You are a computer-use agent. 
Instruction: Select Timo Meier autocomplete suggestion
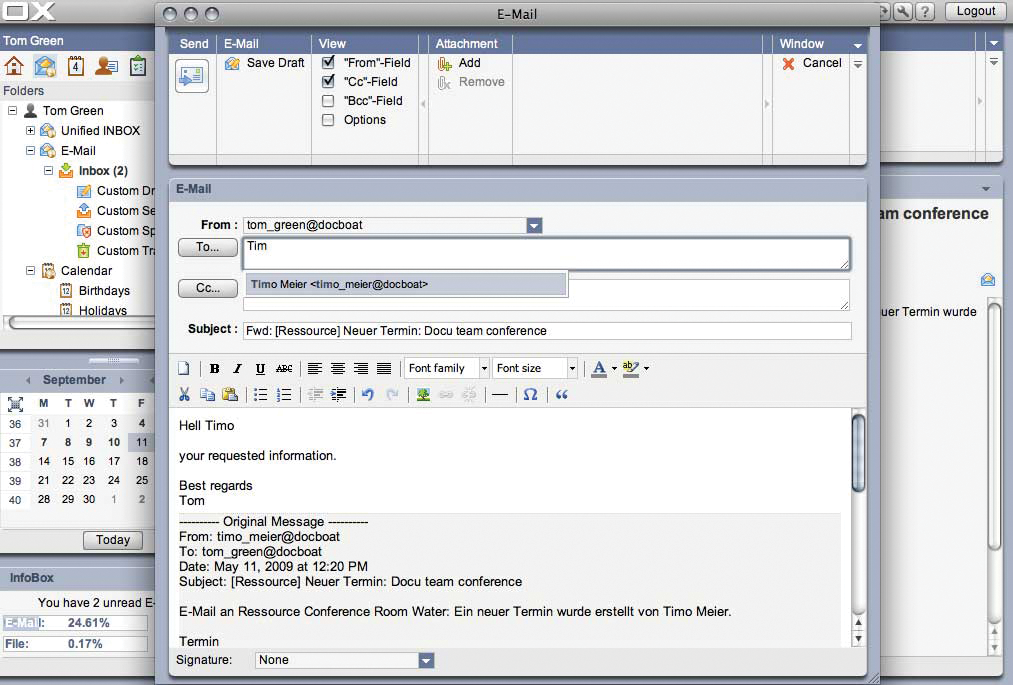pos(405,285)
